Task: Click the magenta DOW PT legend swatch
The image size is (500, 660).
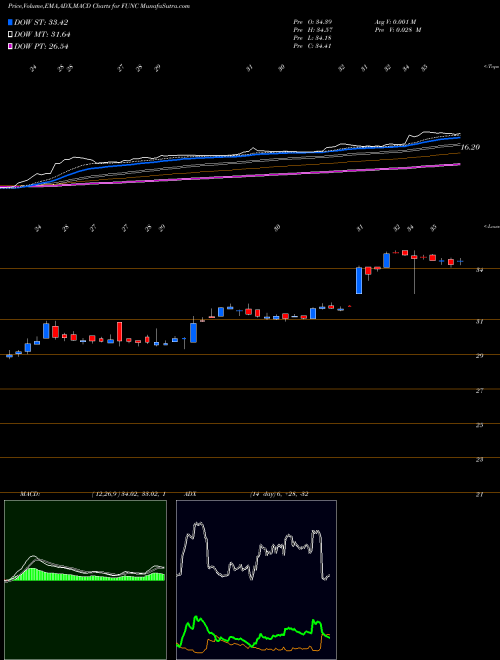Action: click(x=10, y=46)
